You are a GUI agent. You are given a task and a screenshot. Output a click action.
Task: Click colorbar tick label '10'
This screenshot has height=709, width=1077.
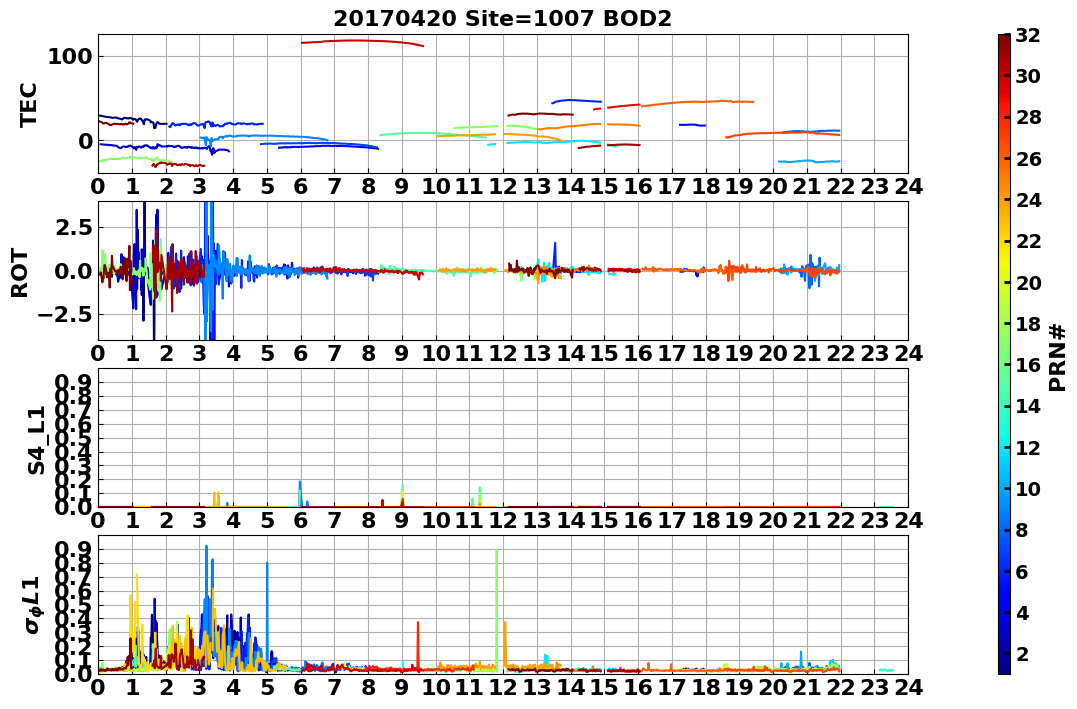point(1028,488)
